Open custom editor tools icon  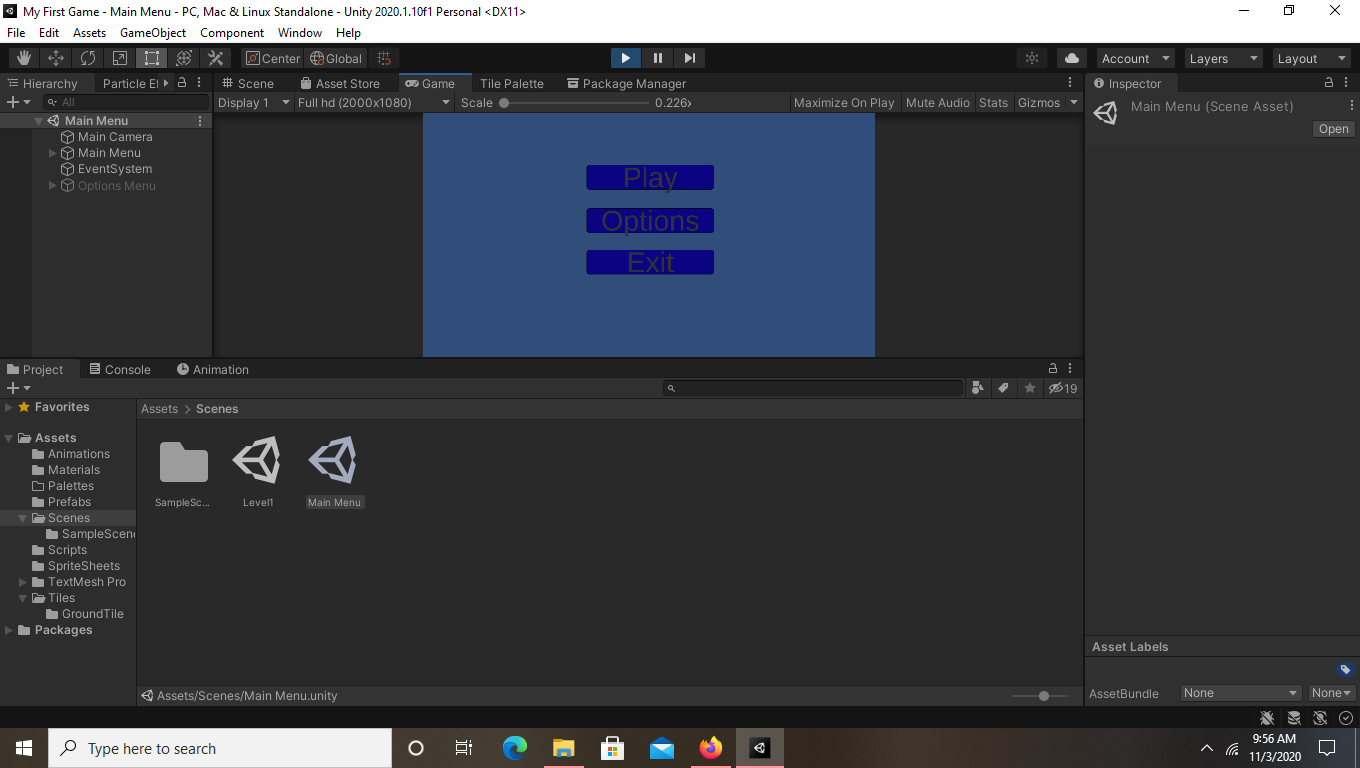(x=216, y=58)
